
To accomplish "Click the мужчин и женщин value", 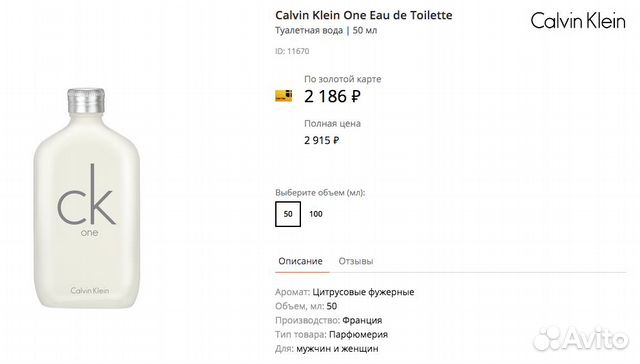I will click(337, 349).
